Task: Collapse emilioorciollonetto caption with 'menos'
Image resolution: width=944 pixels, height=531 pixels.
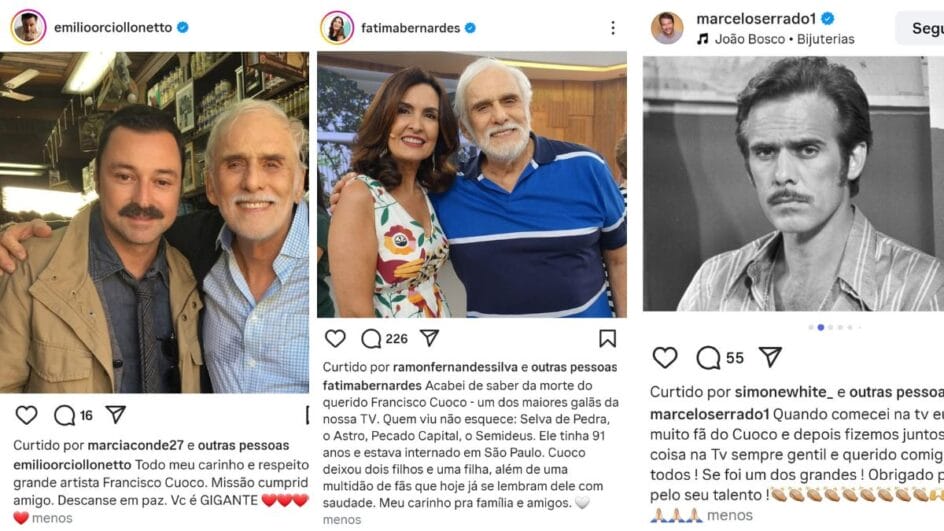Action: click(52, 518)
